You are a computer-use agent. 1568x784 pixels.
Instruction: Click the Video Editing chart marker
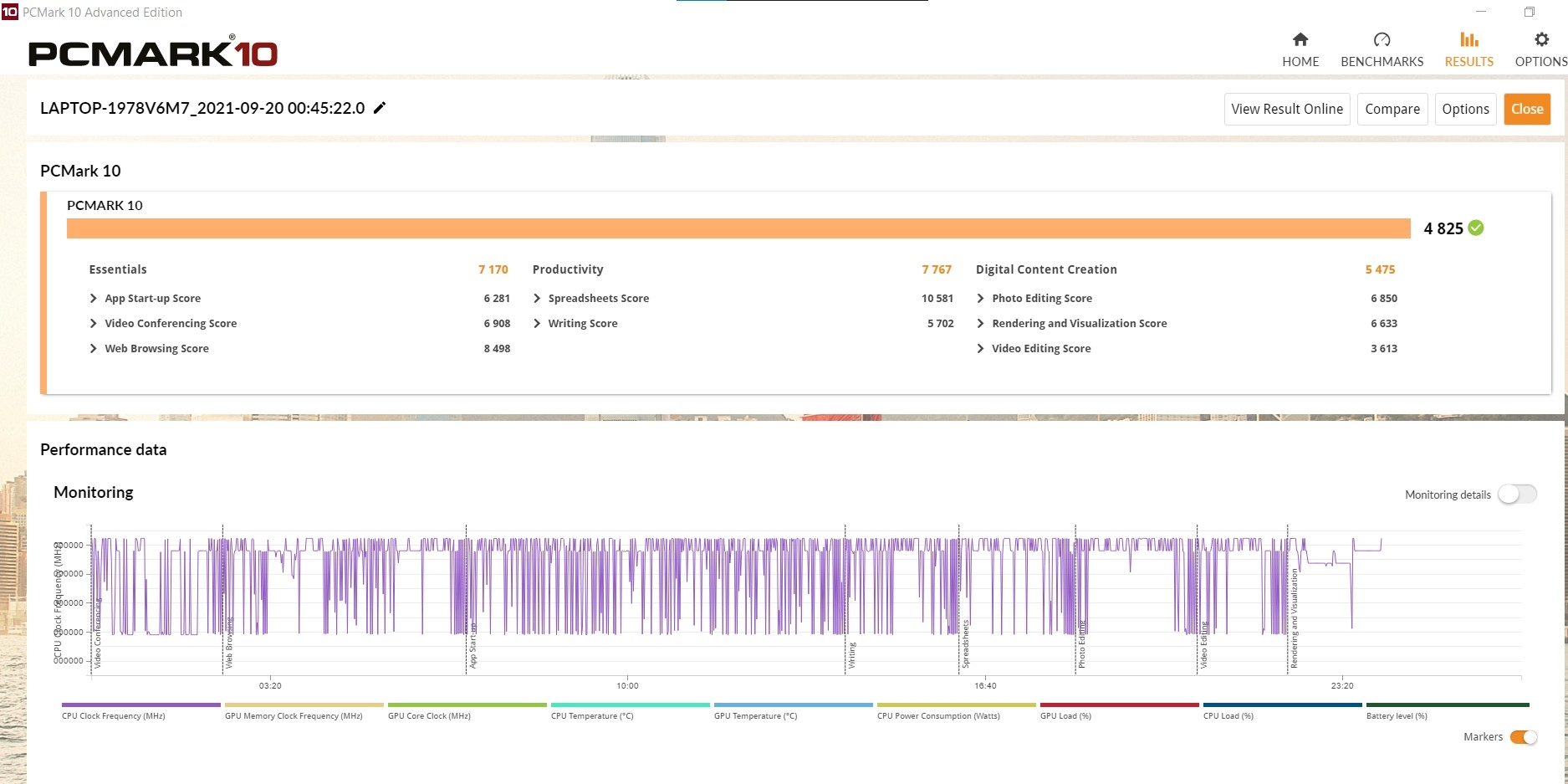[1204, 645]
